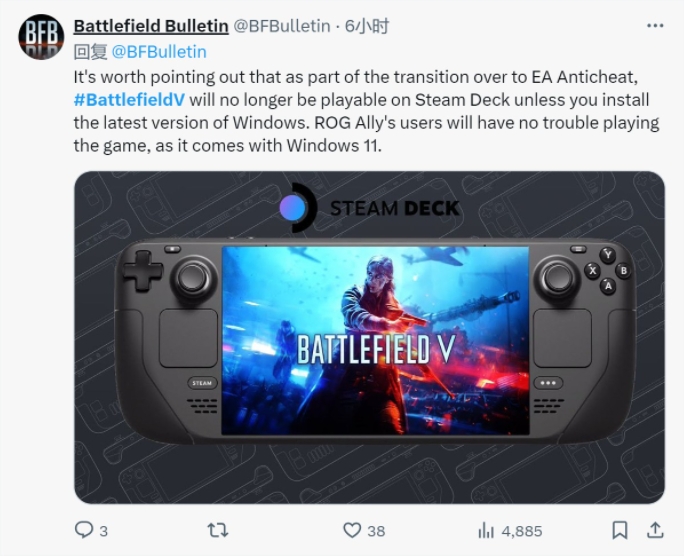The image size is (684, 556).
Task: Open the 6小时 timestamp link
Action: (x=366, y=26)
